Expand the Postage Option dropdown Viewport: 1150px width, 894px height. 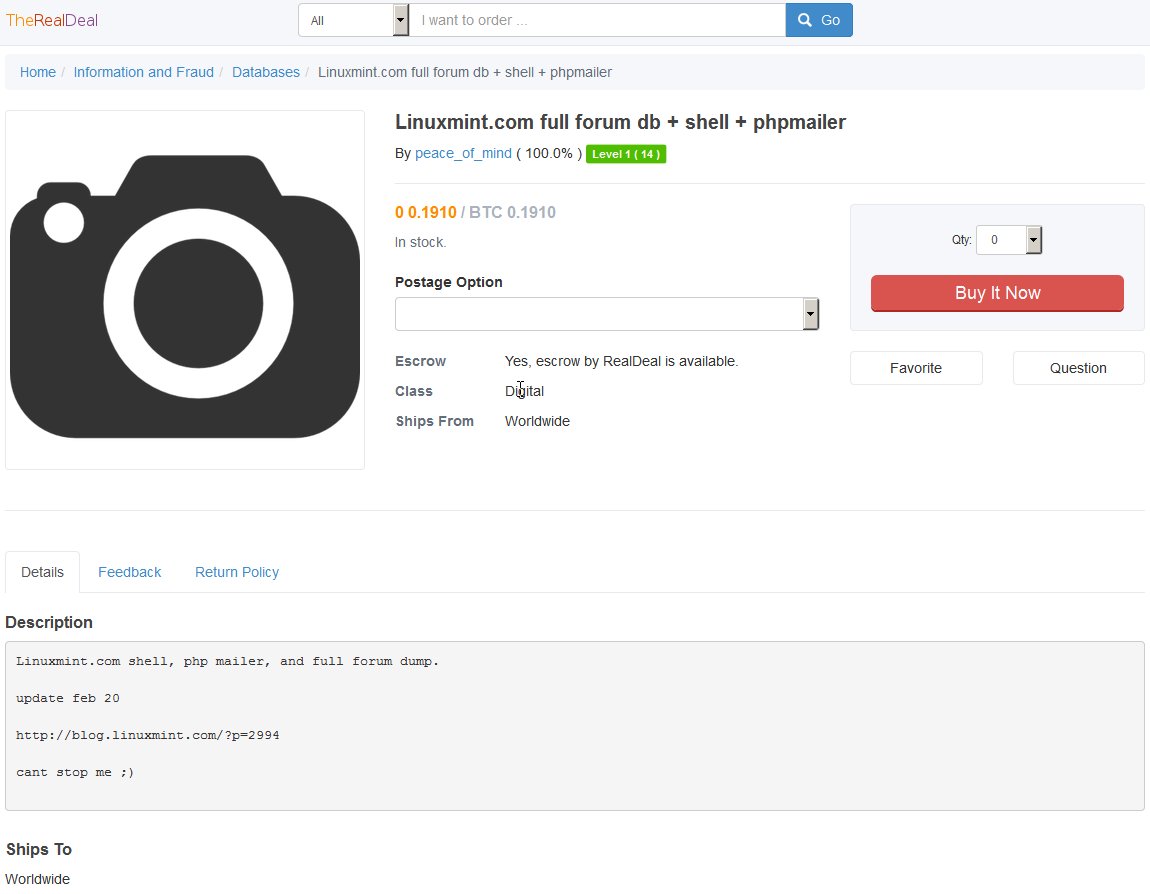[607, 314]
